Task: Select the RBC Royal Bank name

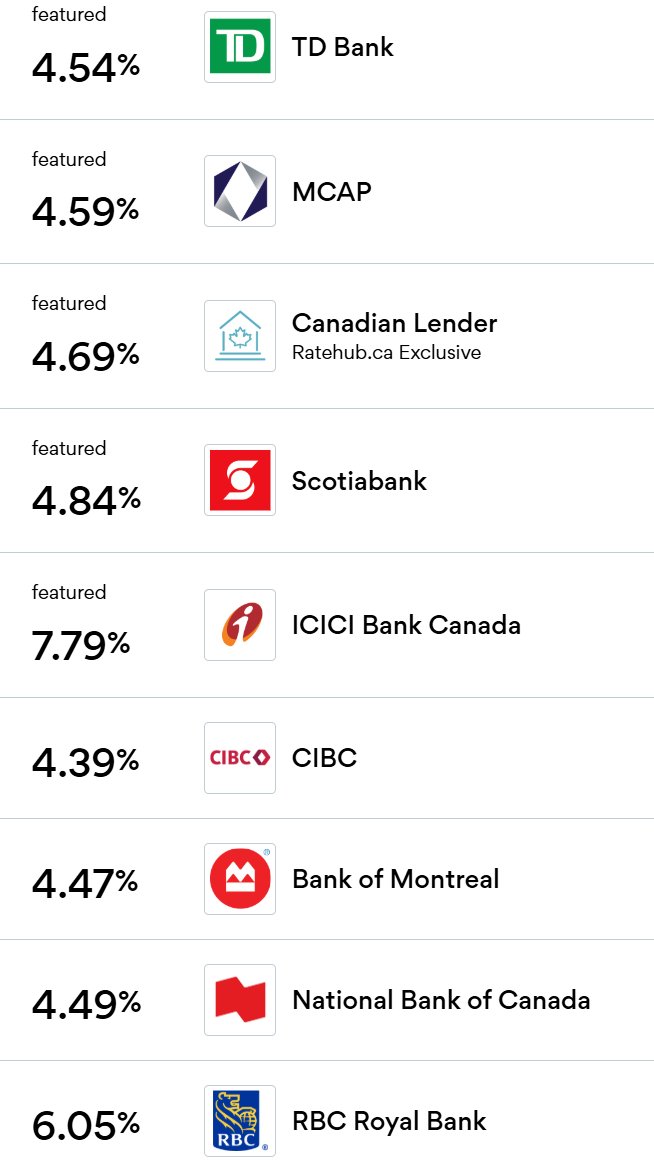Action: 389,1121
